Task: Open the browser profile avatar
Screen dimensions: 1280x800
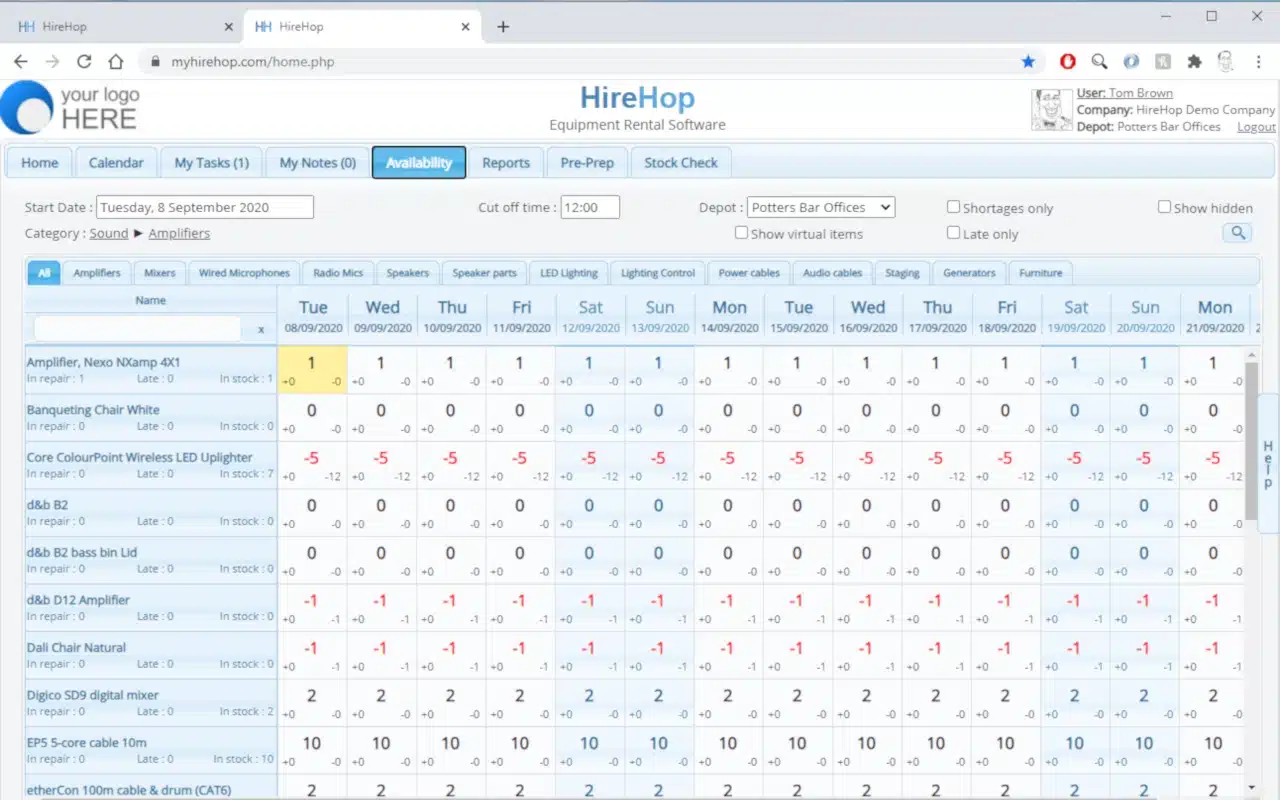Action: coord(1226,61)
